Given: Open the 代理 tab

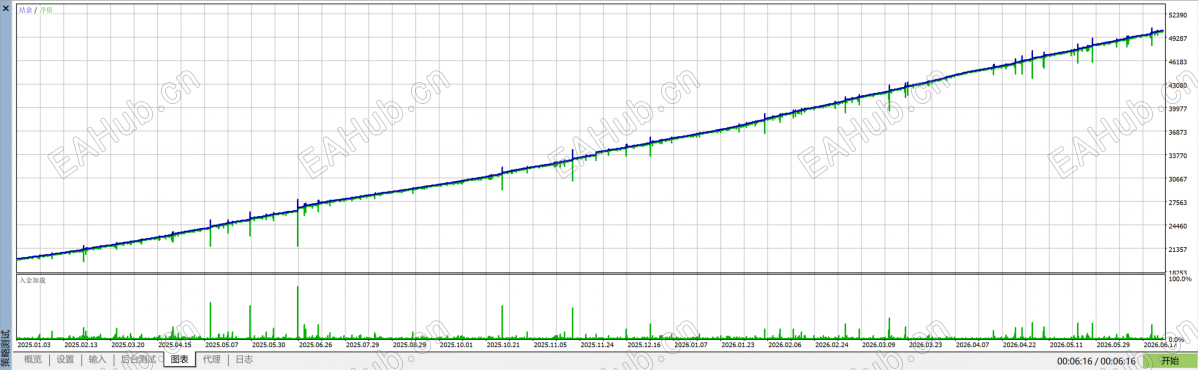Looking at the screenshot, I should click(x=212, y=359).
